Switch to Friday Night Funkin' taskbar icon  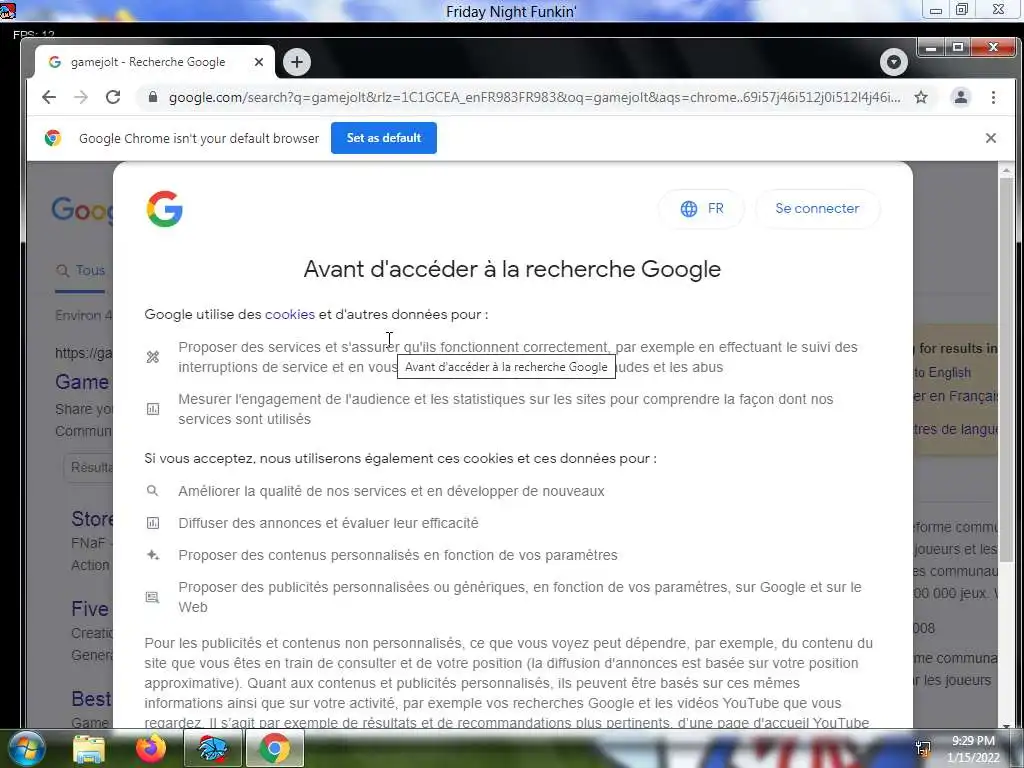pyautogui.click(x=212, y=749)
